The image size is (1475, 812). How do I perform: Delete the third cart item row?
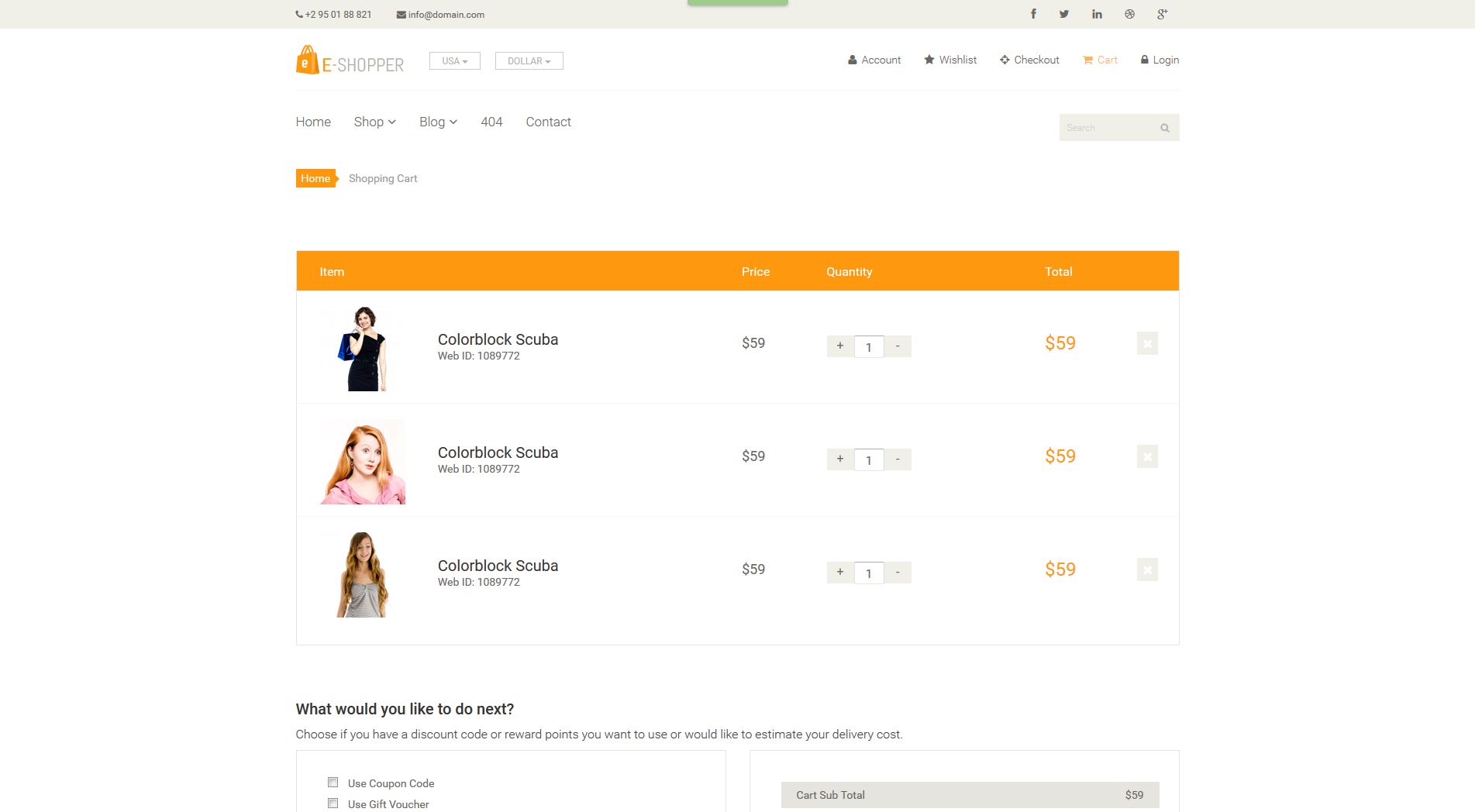(1147, 569)
